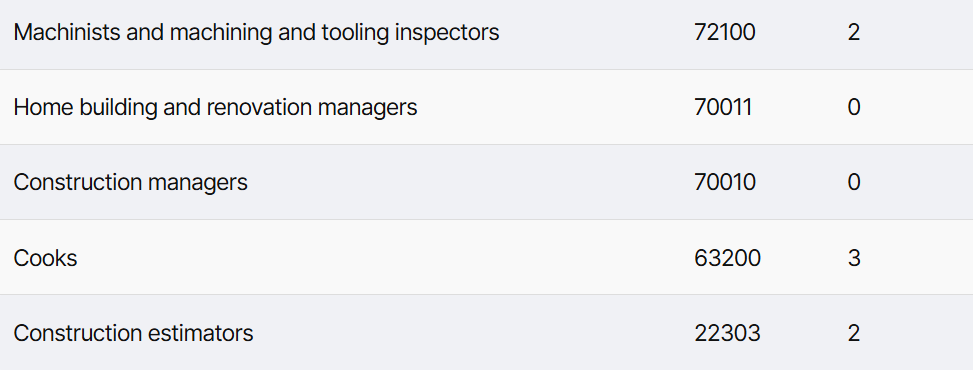Click the word inspectors in first row
The height and width of the screenshot is (370, 973).
pyautogui.click(x=447, y=32)
